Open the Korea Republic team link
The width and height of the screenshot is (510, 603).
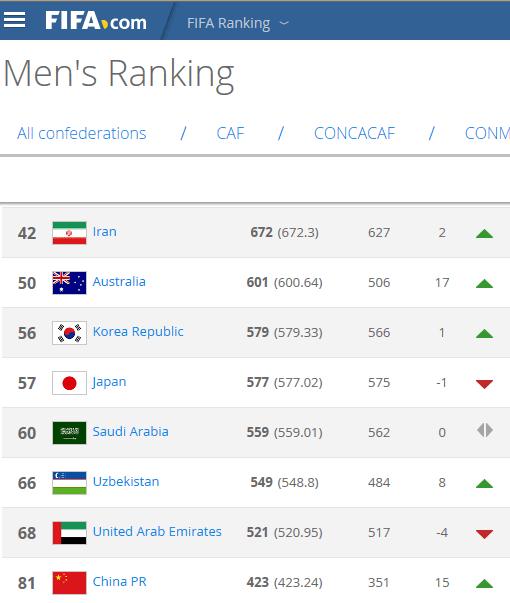tap(138, 332)
